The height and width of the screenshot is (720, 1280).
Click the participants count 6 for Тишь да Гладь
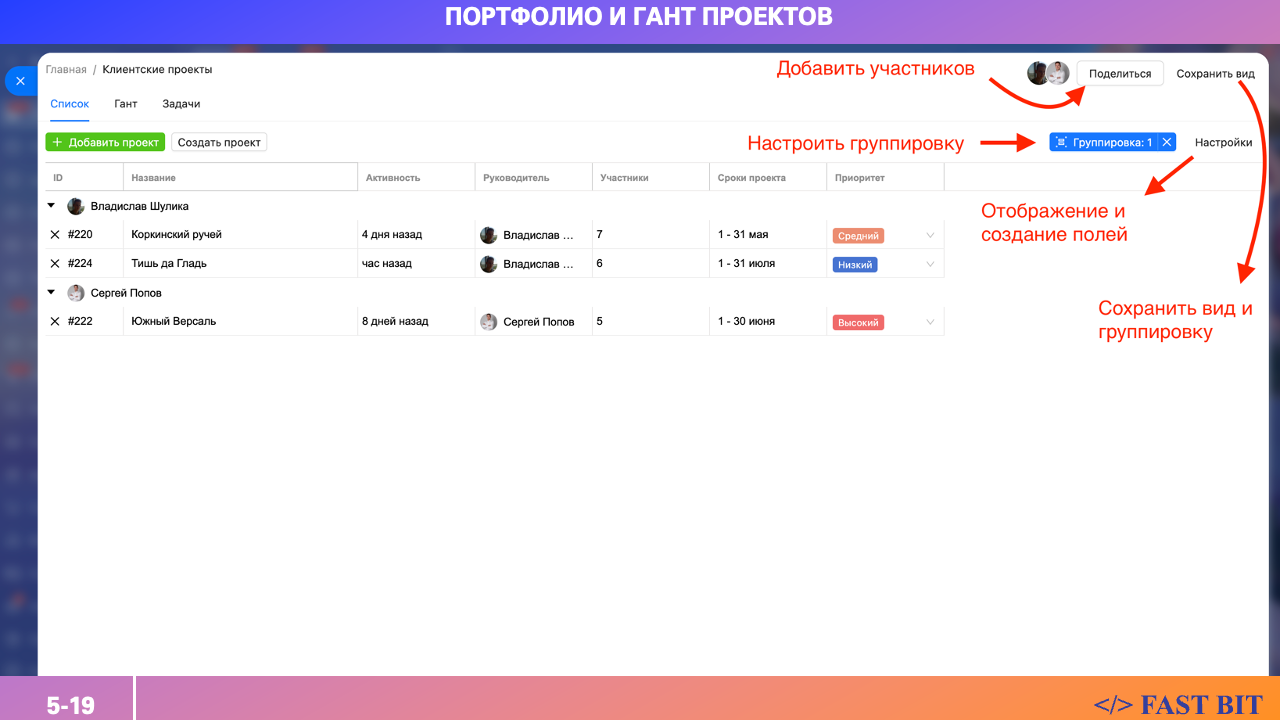click(599, 264)
